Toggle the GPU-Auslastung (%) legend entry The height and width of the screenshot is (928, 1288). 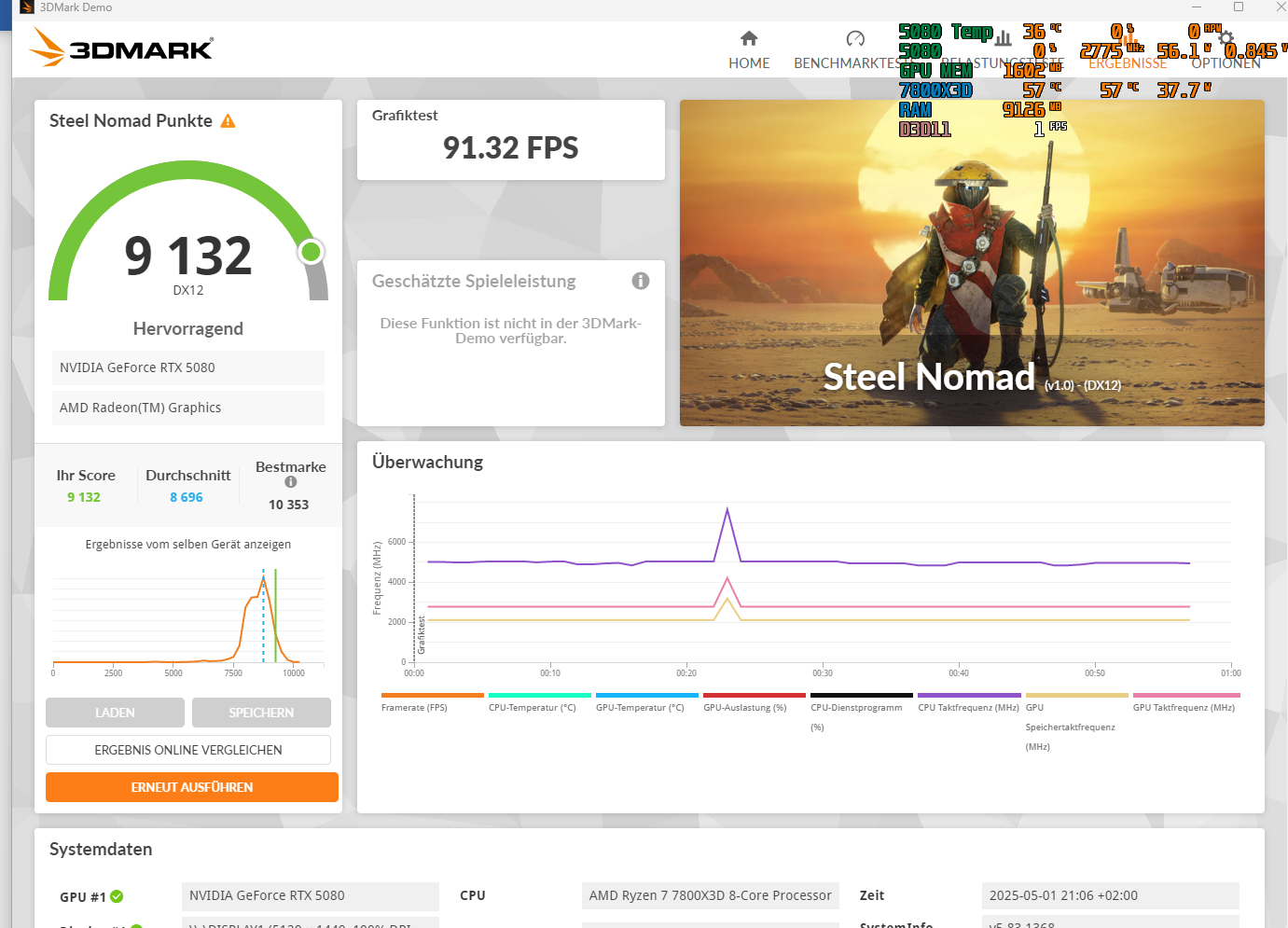pos(754,703)
